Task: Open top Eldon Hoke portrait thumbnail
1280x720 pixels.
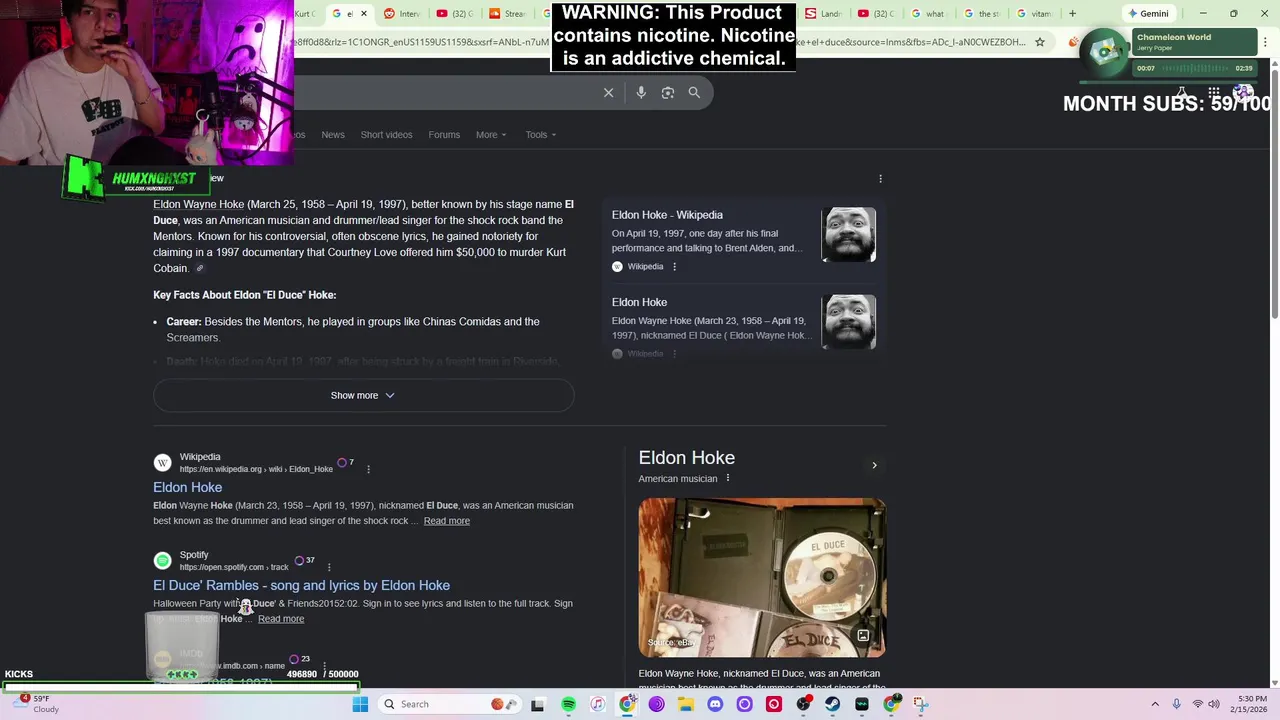Action: click(x=848, y=235)
